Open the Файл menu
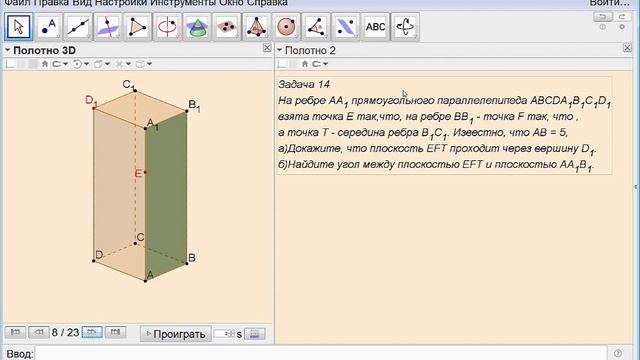640x360 pixels. pos(18,3)
